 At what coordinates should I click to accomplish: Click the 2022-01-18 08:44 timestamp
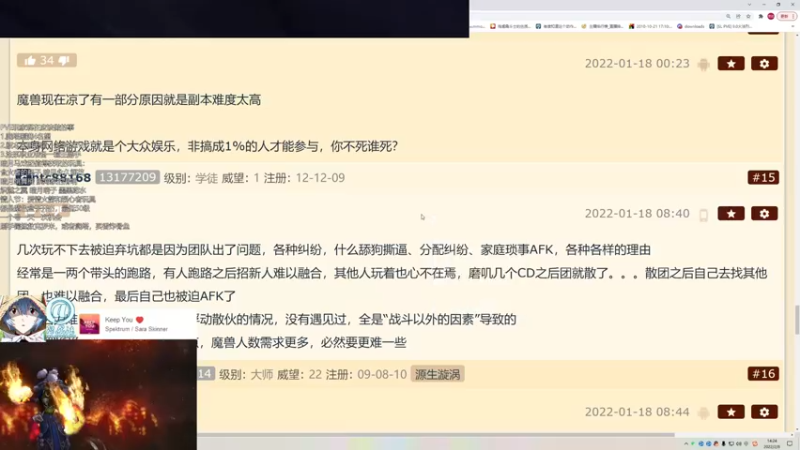637,412
